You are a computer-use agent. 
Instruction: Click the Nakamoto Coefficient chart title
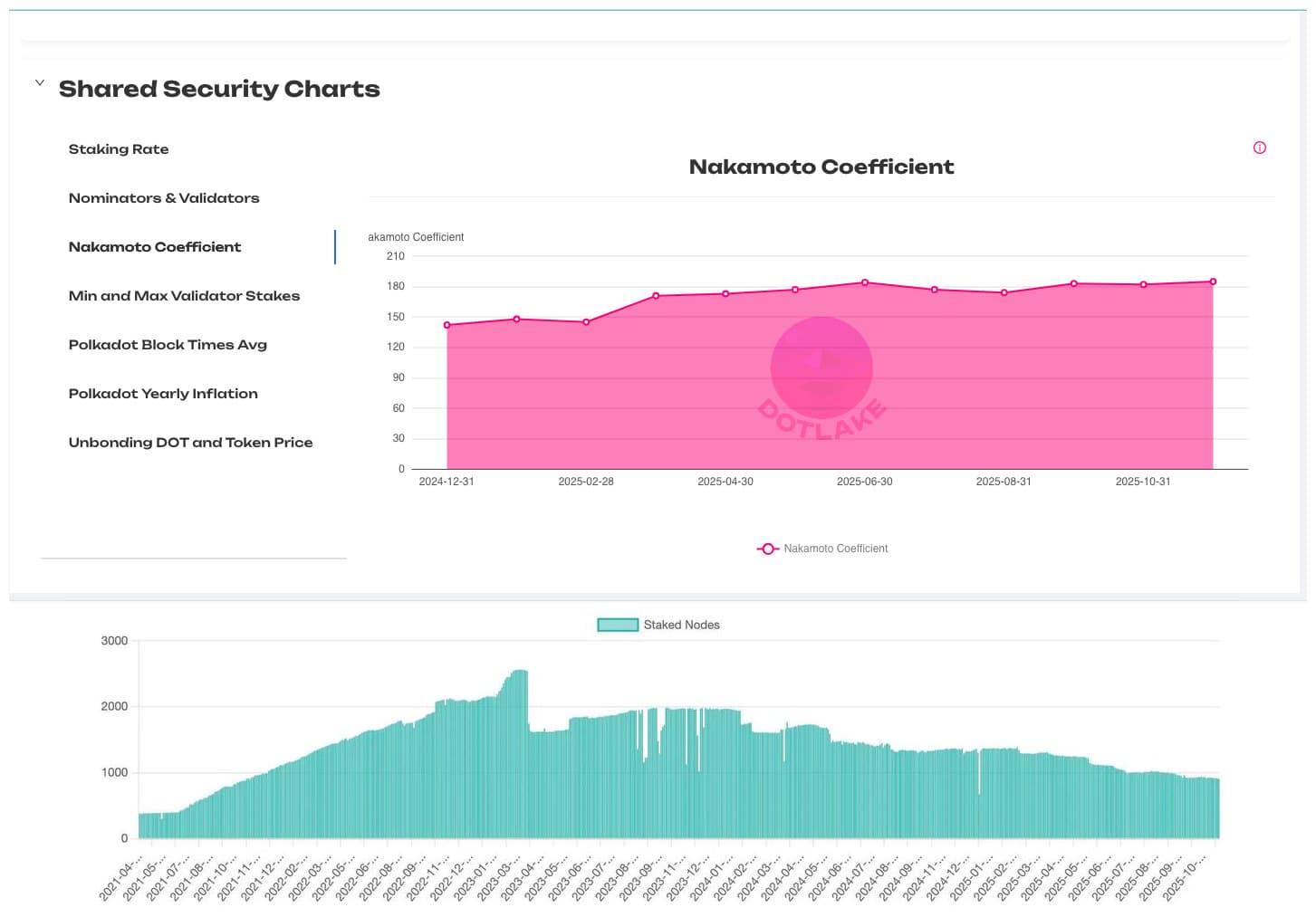(821, 167)
